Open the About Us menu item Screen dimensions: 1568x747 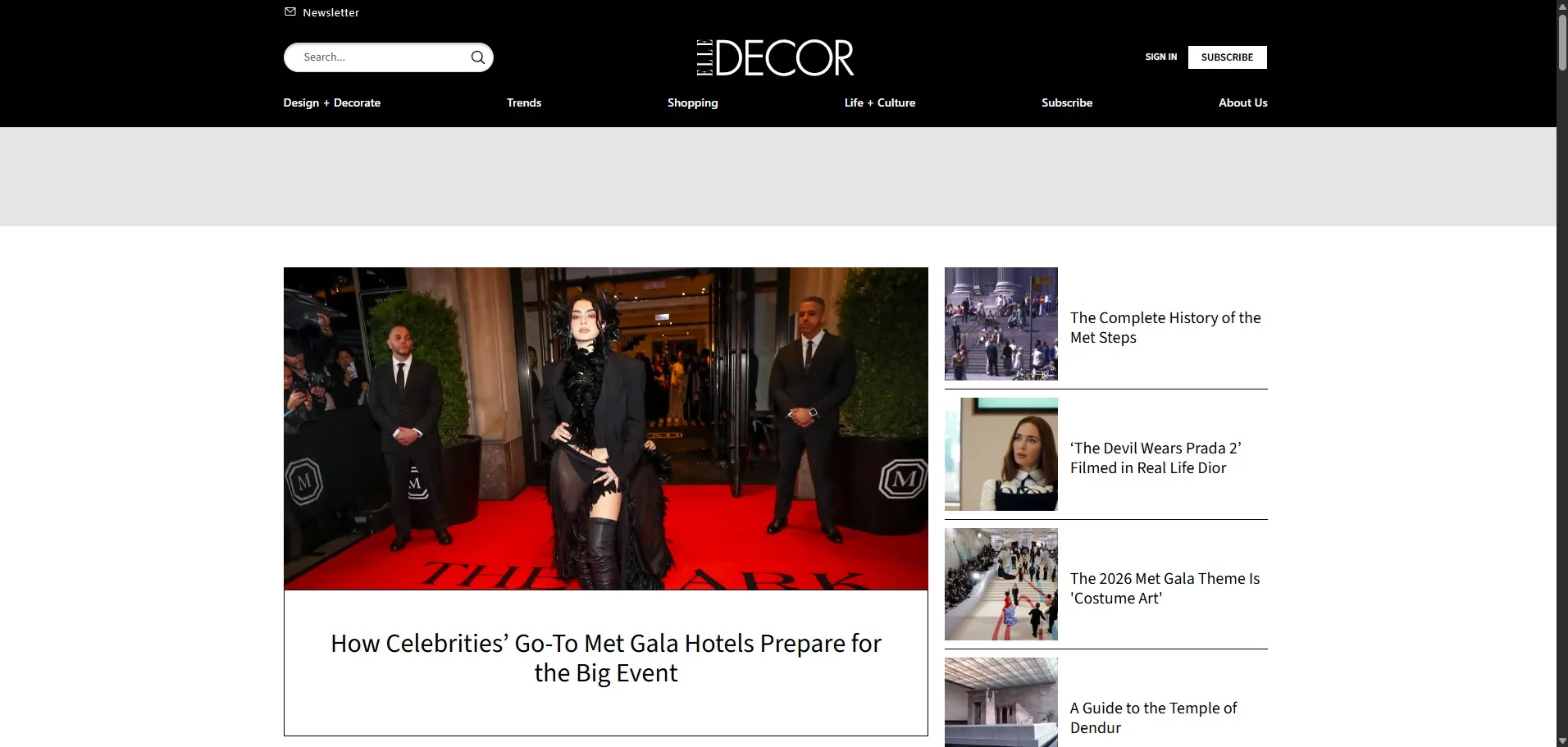[x=1242, y=102]
